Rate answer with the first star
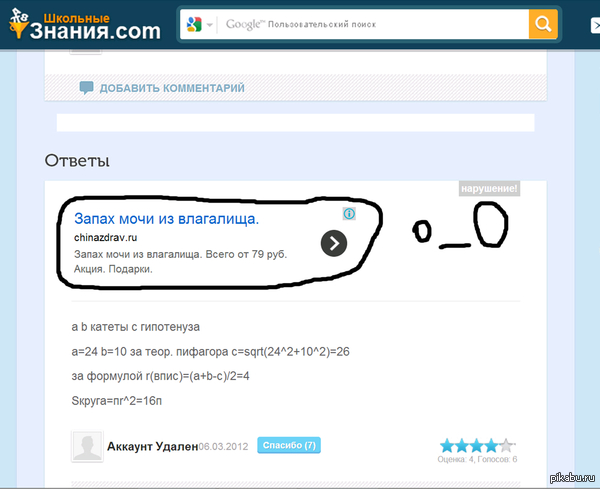The width and height of the screenshot is (600, 489). coord(447,445)
